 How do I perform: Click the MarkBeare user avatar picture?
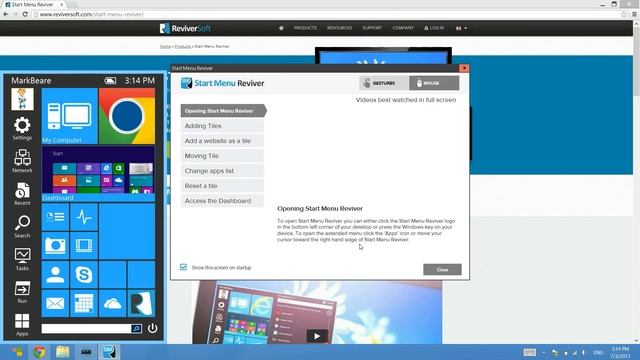tap(22, 99)
